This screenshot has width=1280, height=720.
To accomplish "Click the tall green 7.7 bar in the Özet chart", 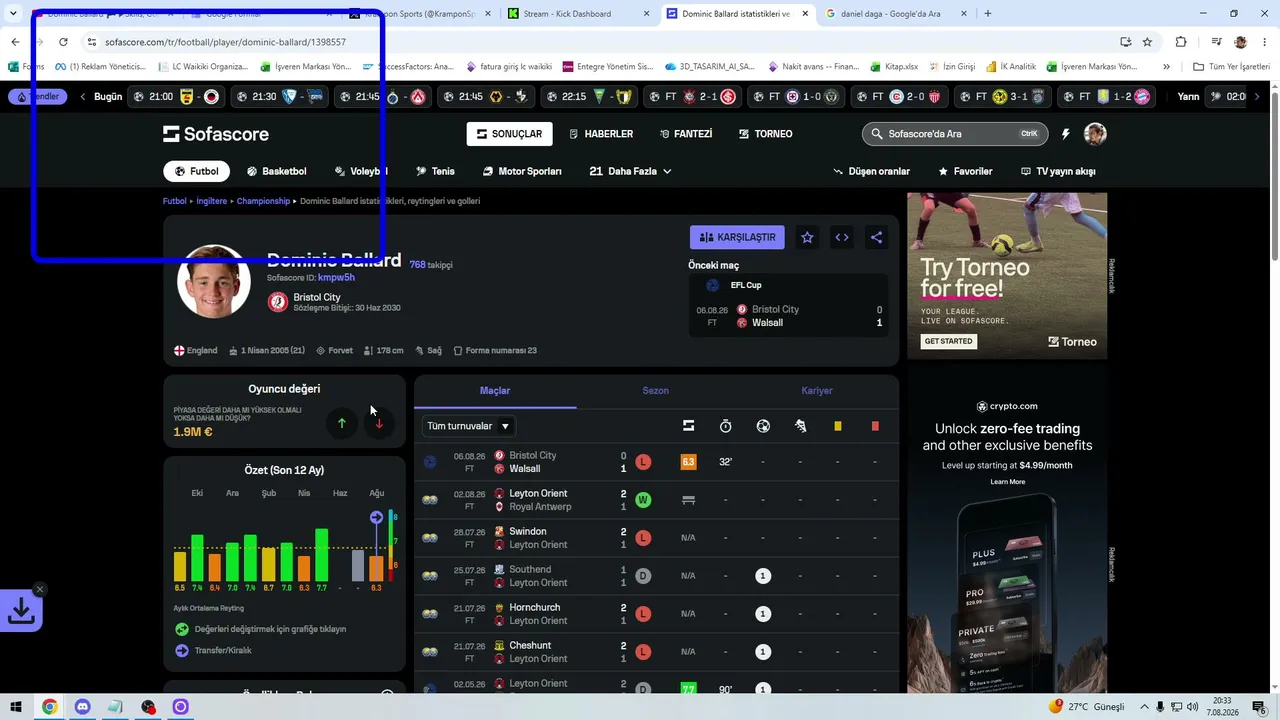I will (322, 555).
